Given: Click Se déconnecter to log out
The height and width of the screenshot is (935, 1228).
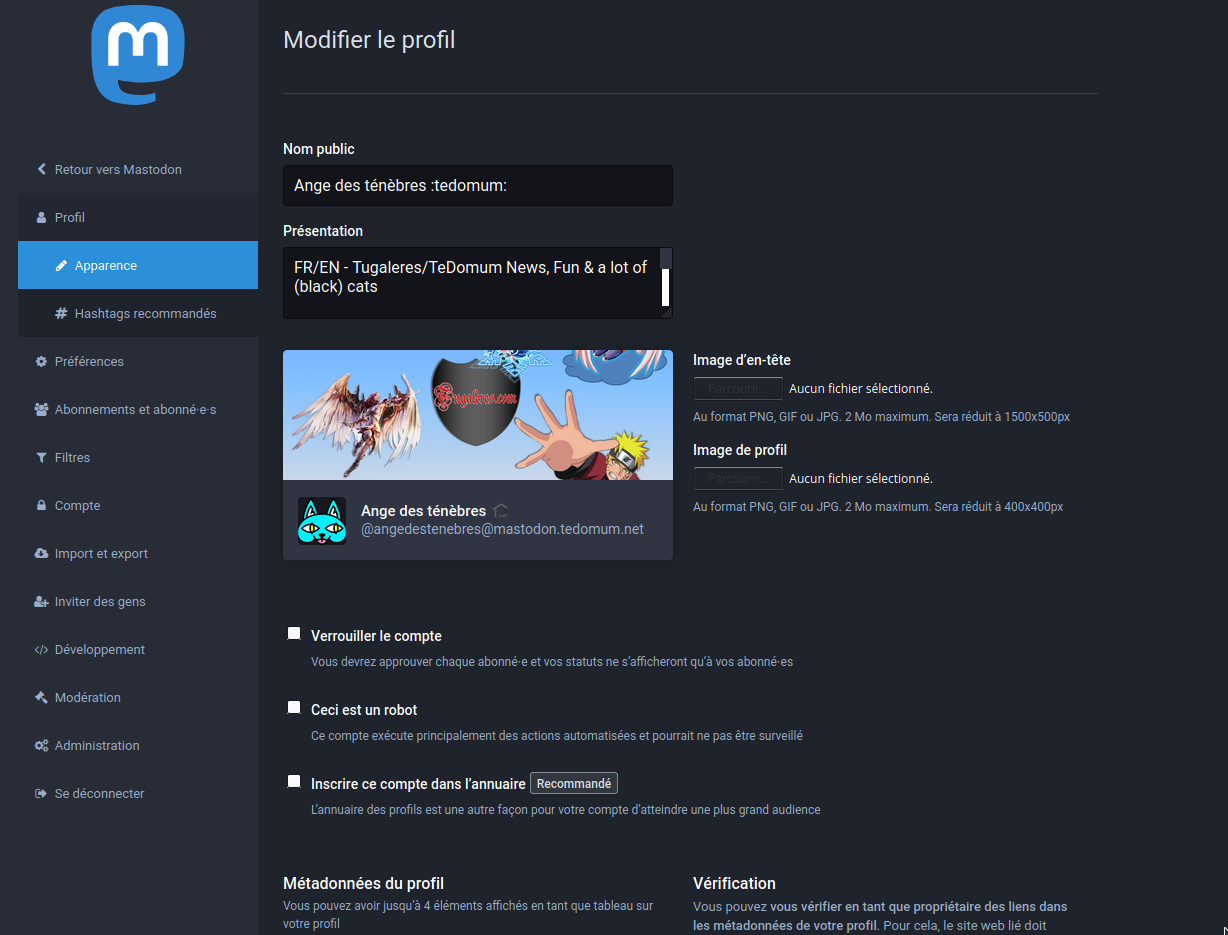Looking at the screenshot, I should (x=99, y=794).
